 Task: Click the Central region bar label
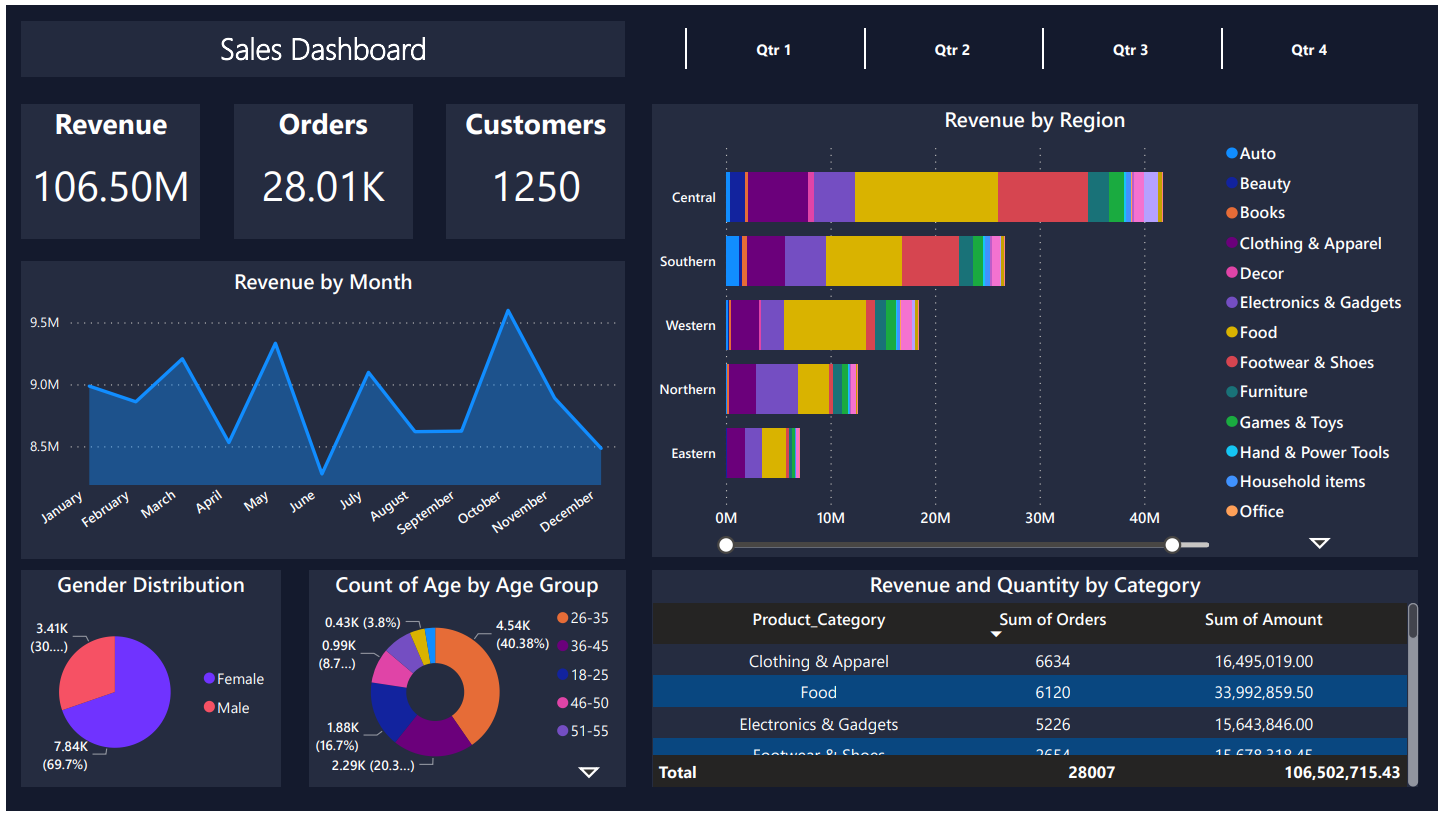click(x=694, y=197)
